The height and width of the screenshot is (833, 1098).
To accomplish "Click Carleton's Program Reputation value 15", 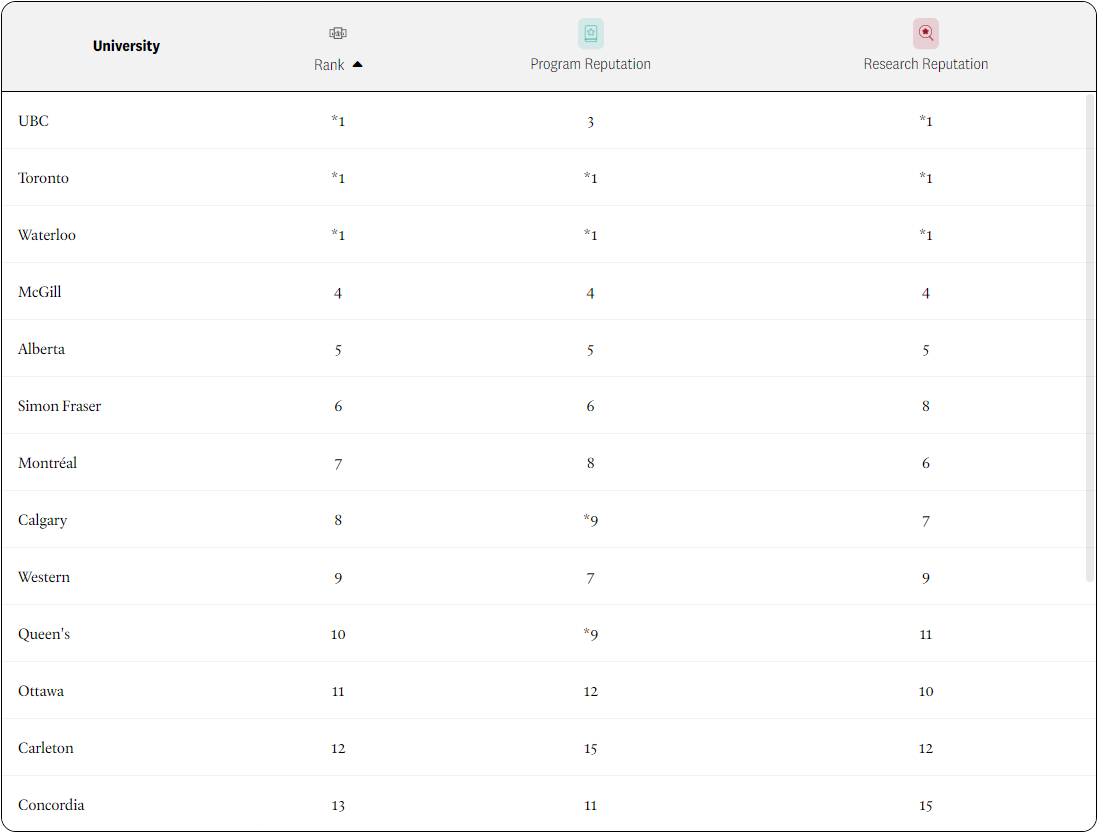I will [590, 749].
